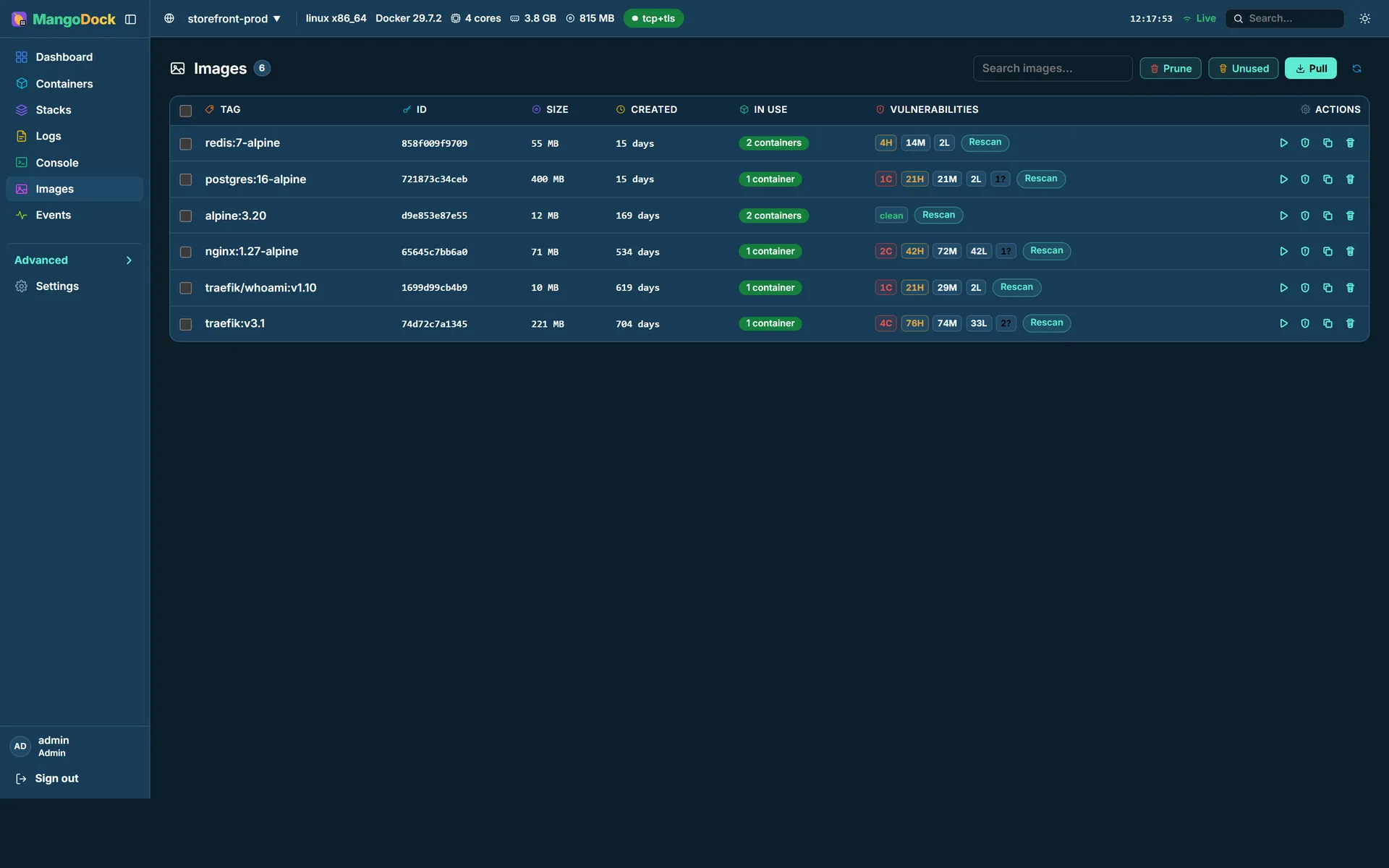The height and width of the screenshot is (868, 1389).
Task: Check the redis:7-alpine row checkbox
Action: tap(186, 144)
